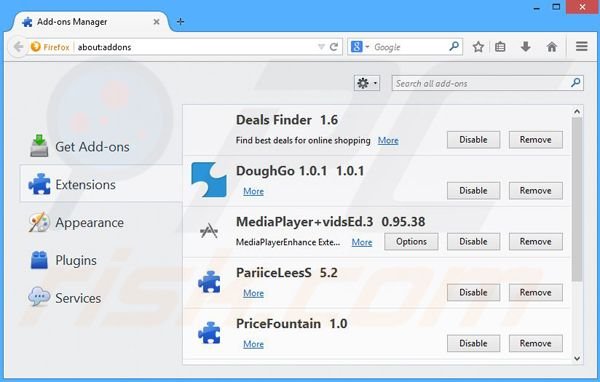This screenshot has height=382, width=600.
Task: Open the More link for MediaPlayerEnhance
Action: tap(362, 242)
